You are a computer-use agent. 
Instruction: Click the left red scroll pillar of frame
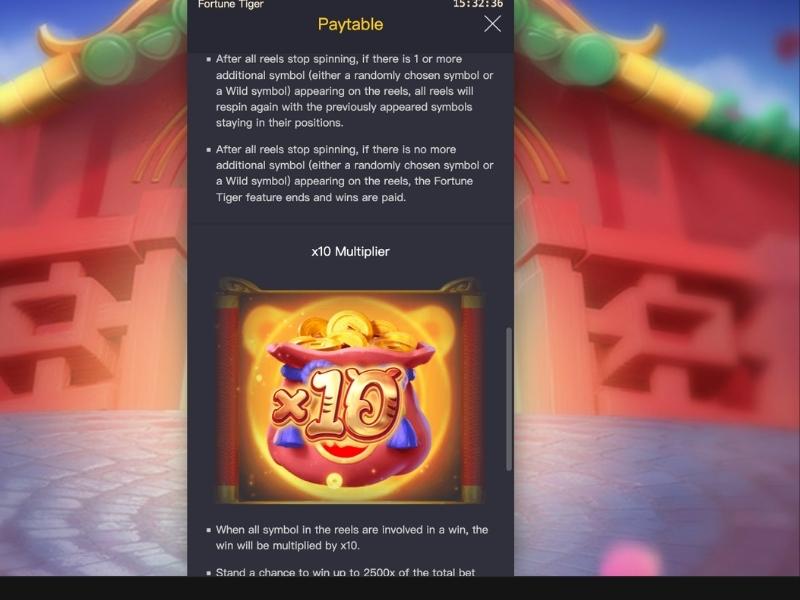(229, 393)
